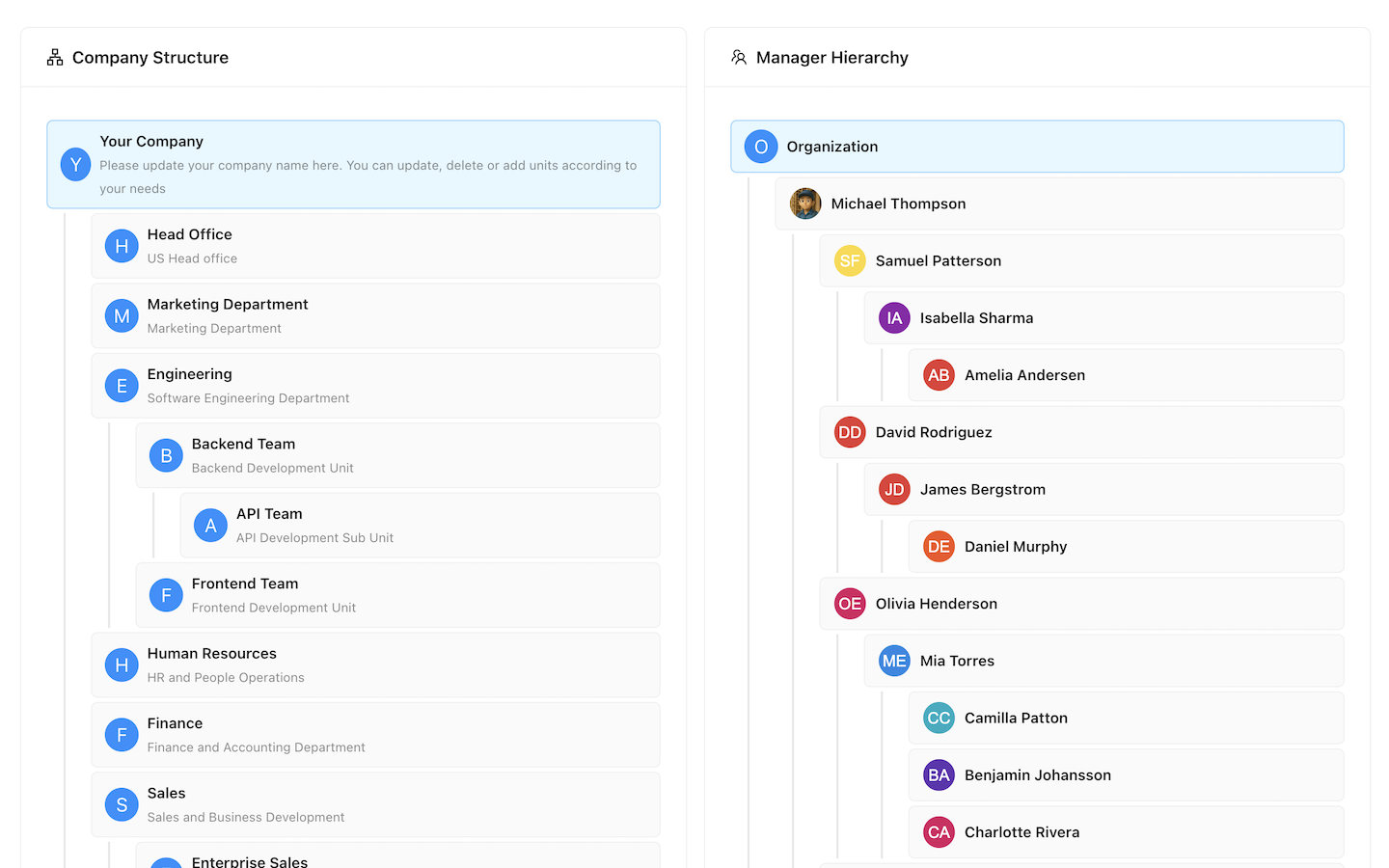This screenshot has height=868, width=1389.
Task: Click Olivia Henderson's OE avatar
Action: pyautogui.click(x=850, y=603)
